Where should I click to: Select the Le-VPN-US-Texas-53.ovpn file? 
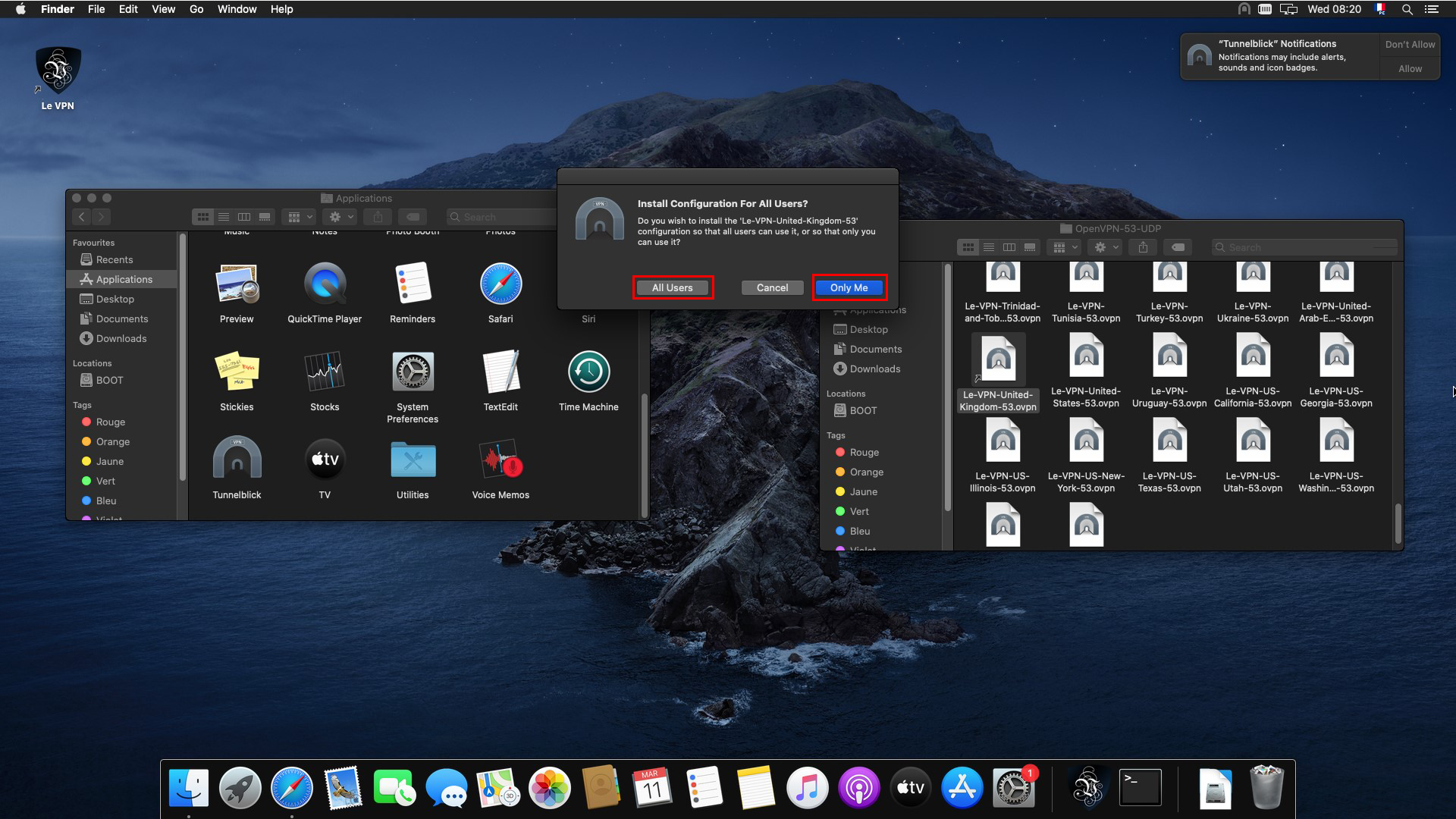pos(1169,441)
